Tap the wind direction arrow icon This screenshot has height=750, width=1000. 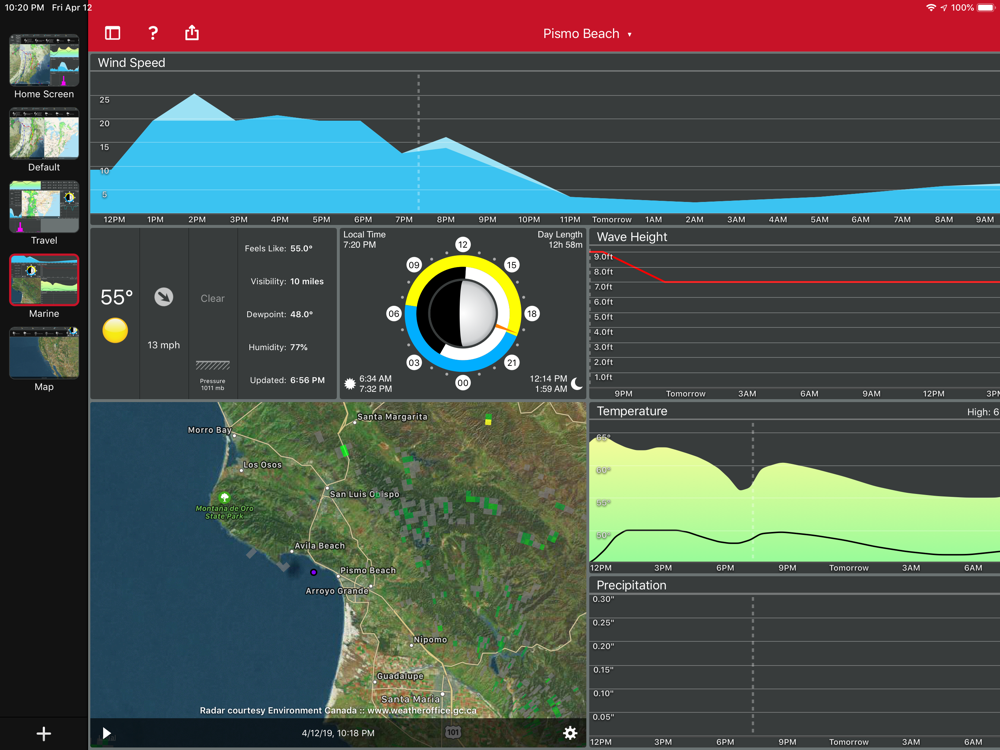164,297
